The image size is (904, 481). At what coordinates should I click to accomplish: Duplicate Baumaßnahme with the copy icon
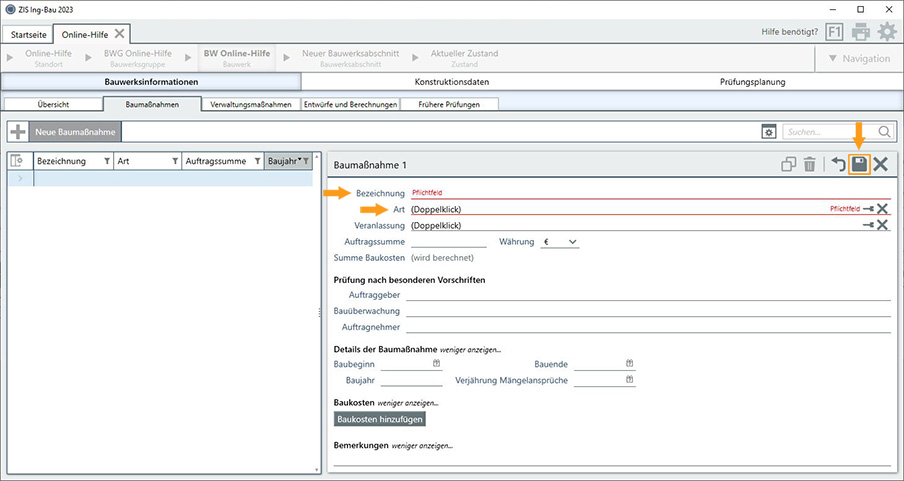point(788,164)
